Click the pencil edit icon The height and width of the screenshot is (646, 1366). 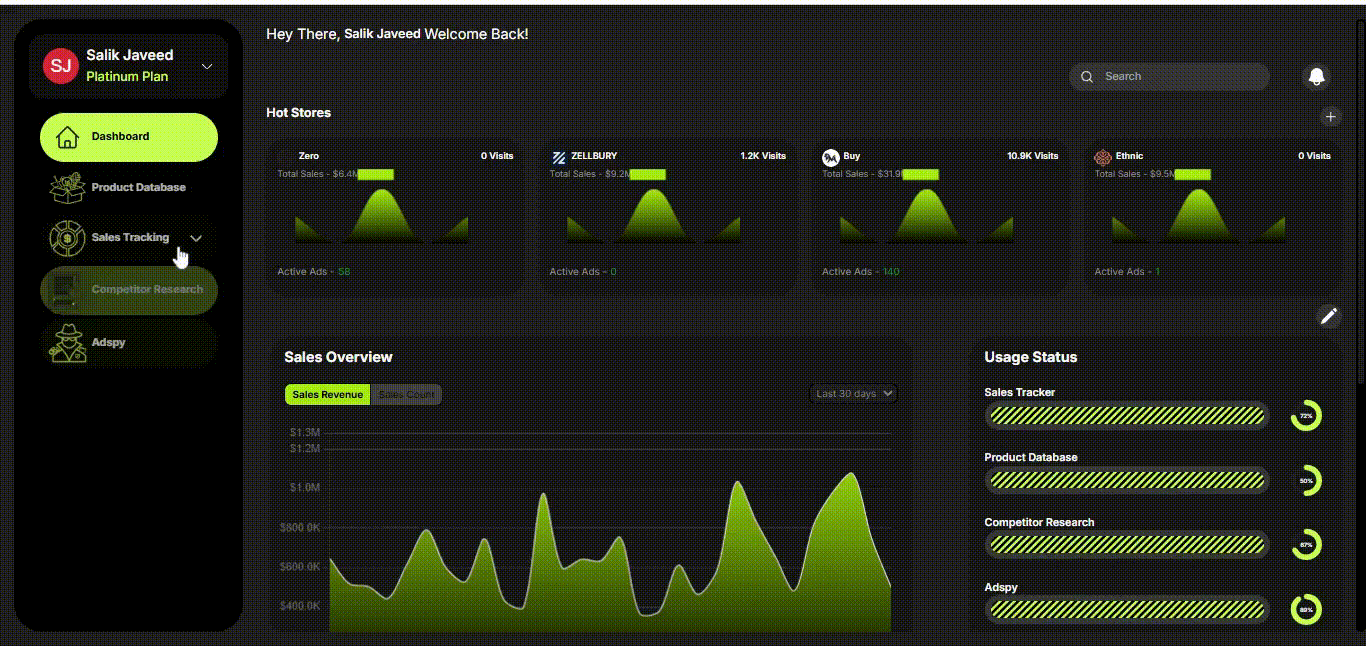[1328, 316]
